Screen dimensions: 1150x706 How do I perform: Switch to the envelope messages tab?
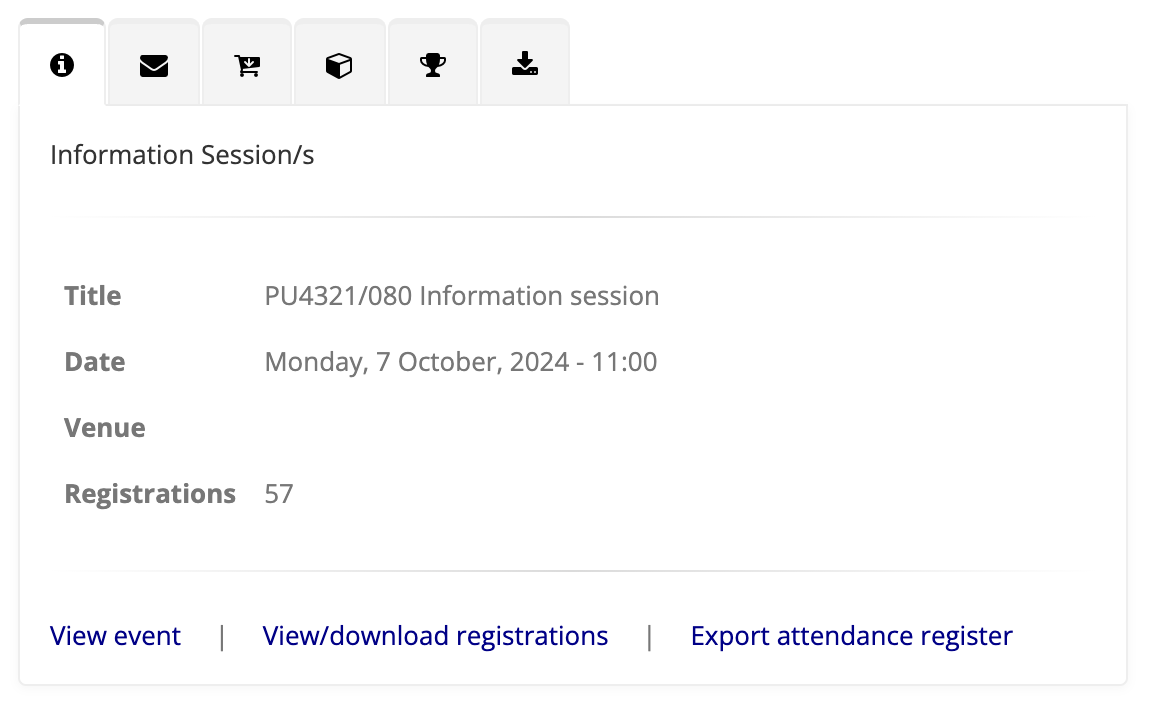(154, 66)
